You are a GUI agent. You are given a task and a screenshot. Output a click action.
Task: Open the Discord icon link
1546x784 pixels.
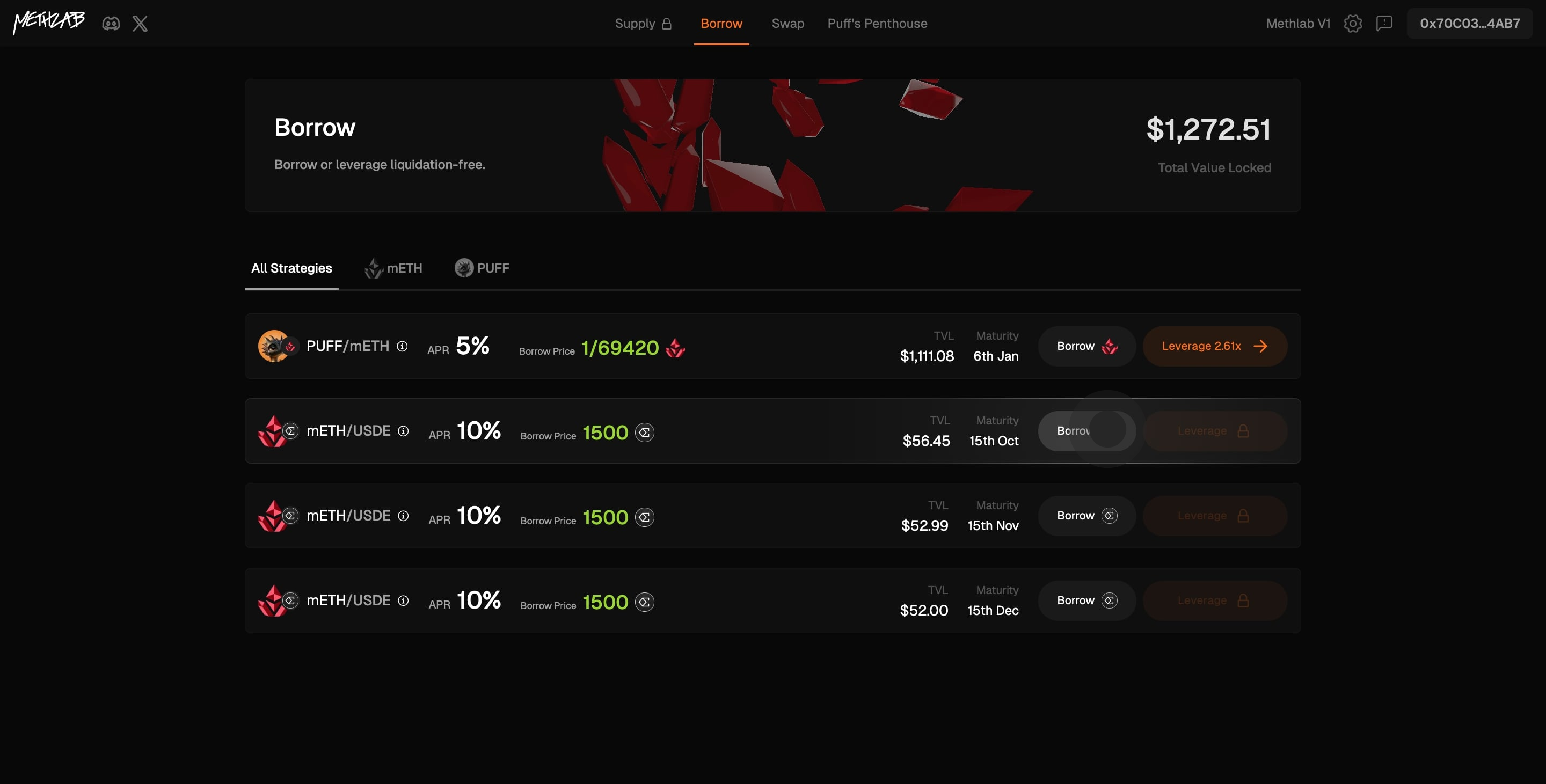coord(111,24)
